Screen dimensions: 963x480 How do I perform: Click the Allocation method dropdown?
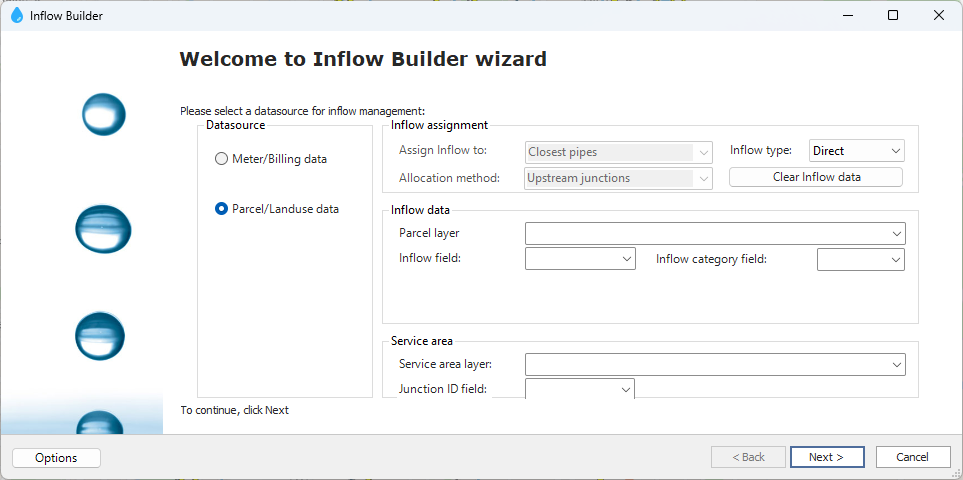619,178
